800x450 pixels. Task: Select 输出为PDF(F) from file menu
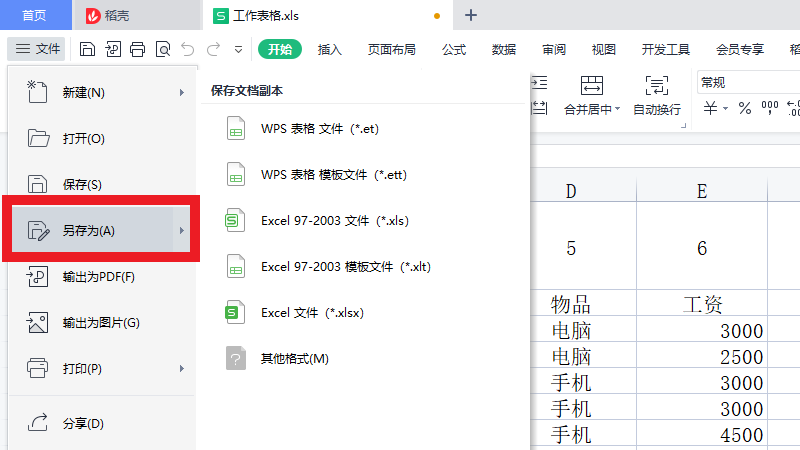[x=98, y=277]
